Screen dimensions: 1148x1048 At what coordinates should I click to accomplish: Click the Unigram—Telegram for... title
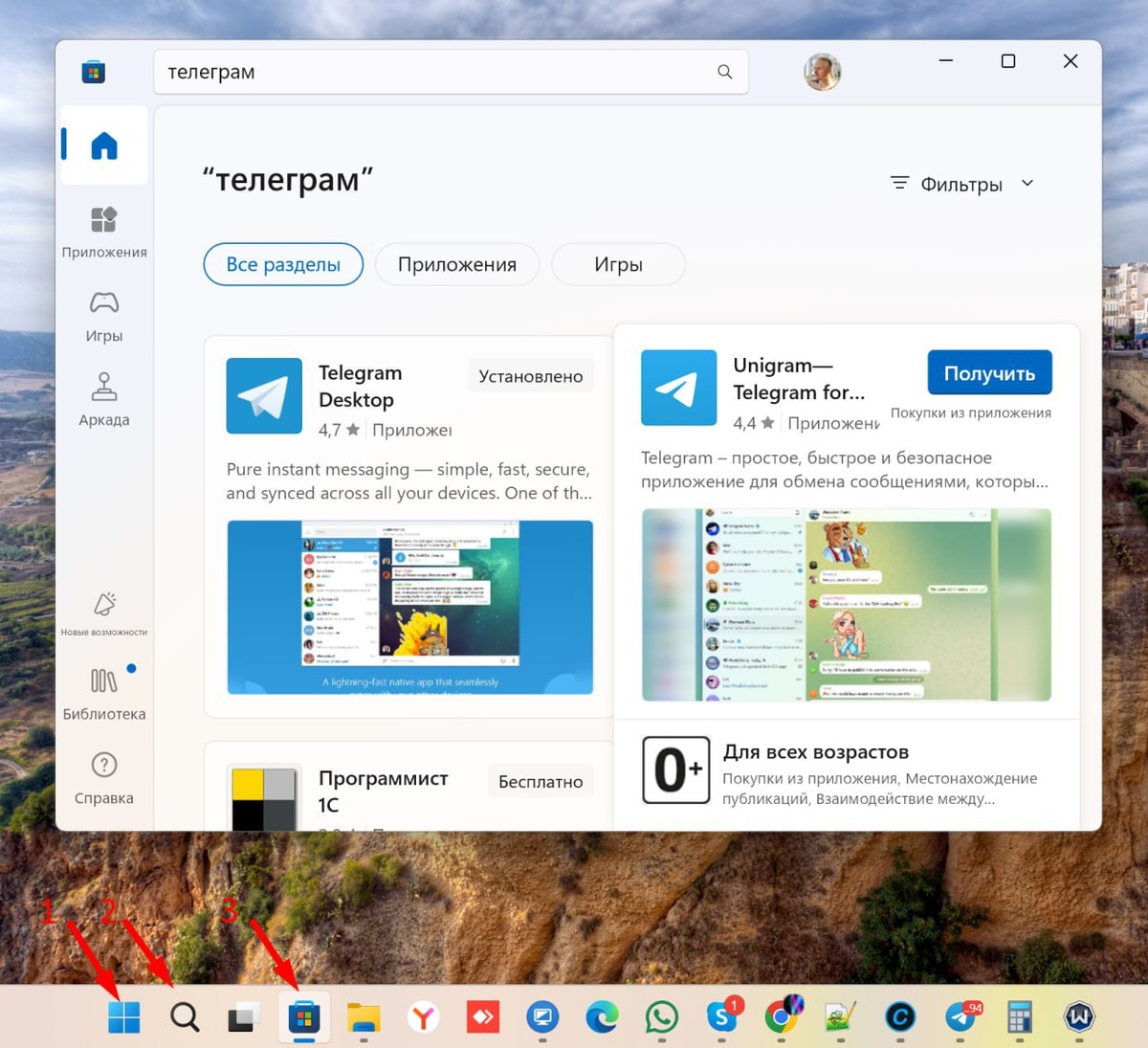point(799,378)
